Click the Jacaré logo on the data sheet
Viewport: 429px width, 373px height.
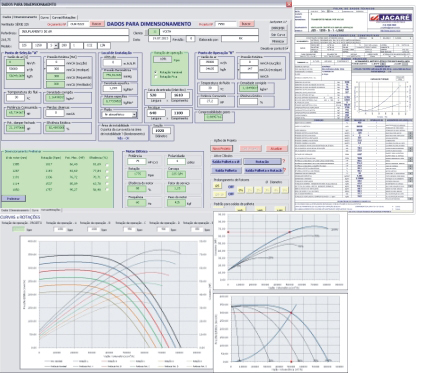pyautogui.click(x=391, y=18)
